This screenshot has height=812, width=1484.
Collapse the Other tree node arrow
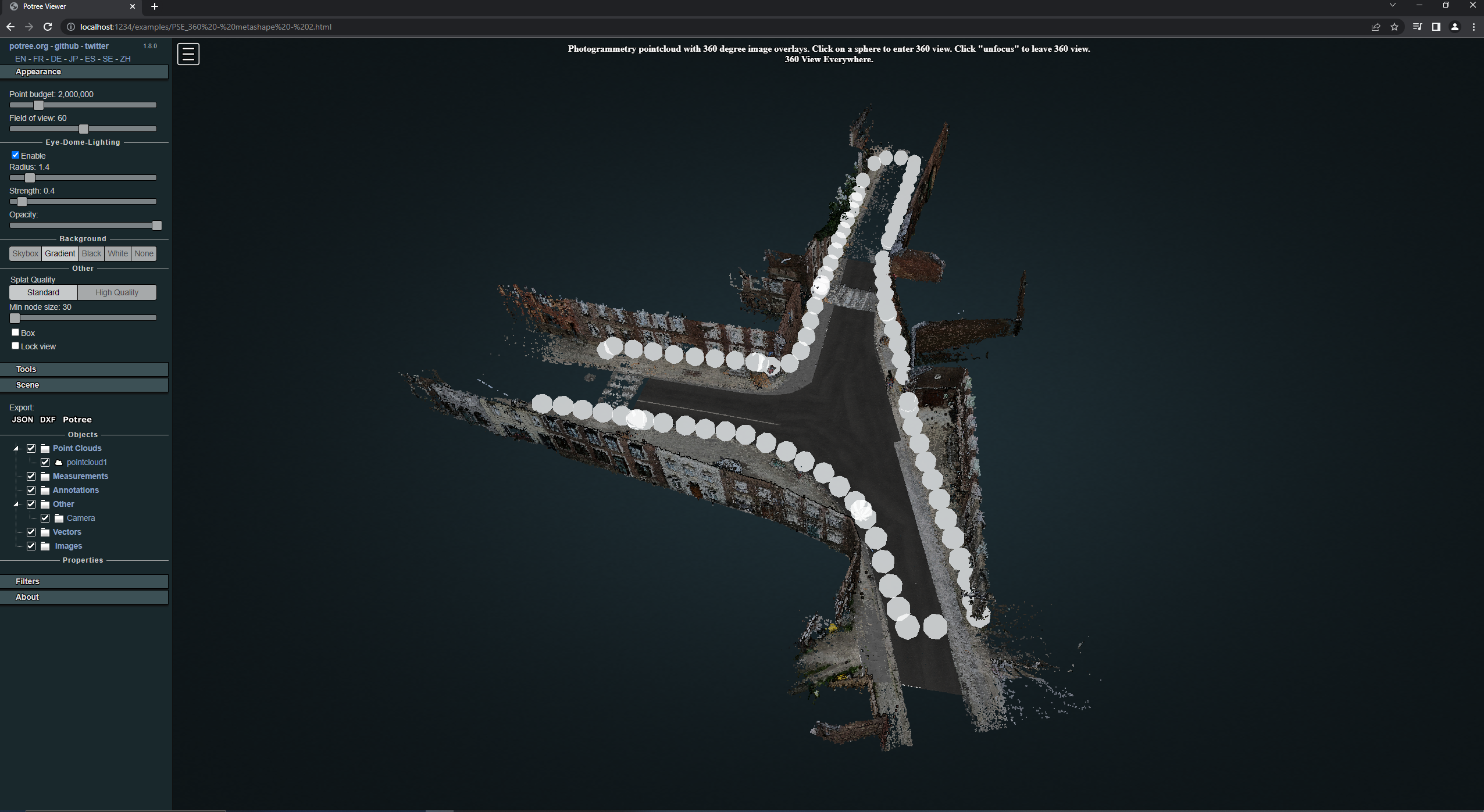coord(16,505)
